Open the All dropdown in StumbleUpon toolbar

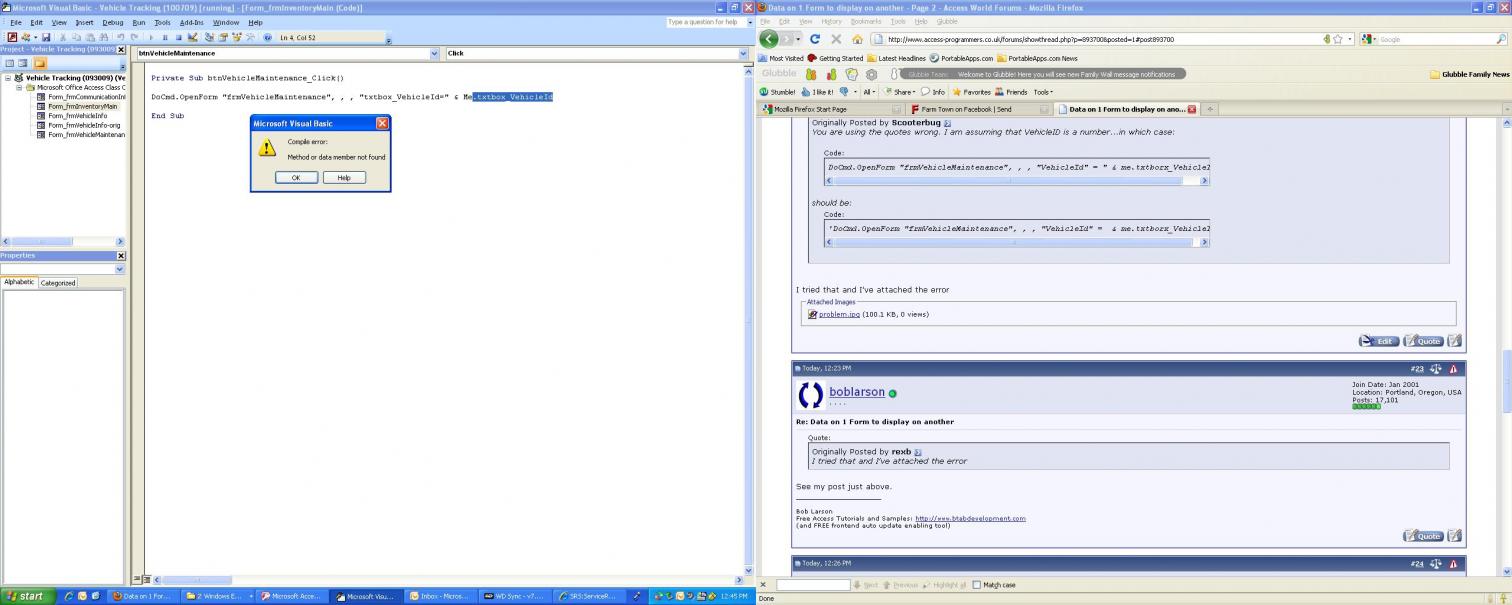869,92
